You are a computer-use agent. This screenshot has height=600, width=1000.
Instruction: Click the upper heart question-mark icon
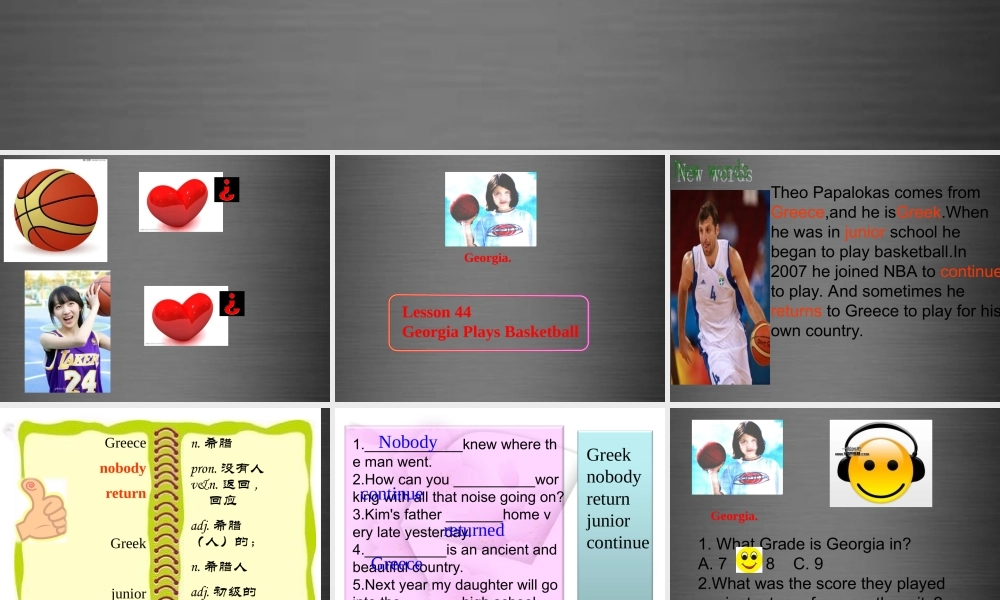(180, 200)
